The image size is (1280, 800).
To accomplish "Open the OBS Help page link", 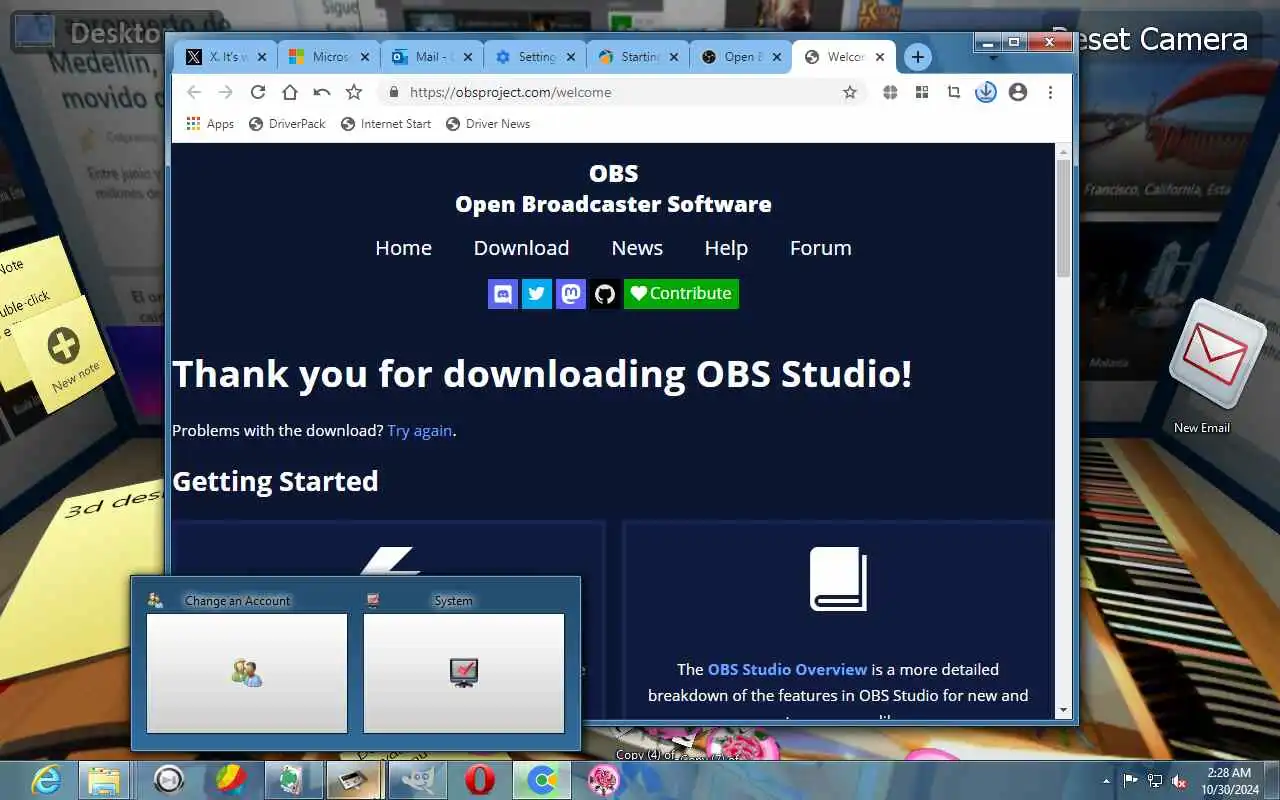I will [x=726, y=248].
